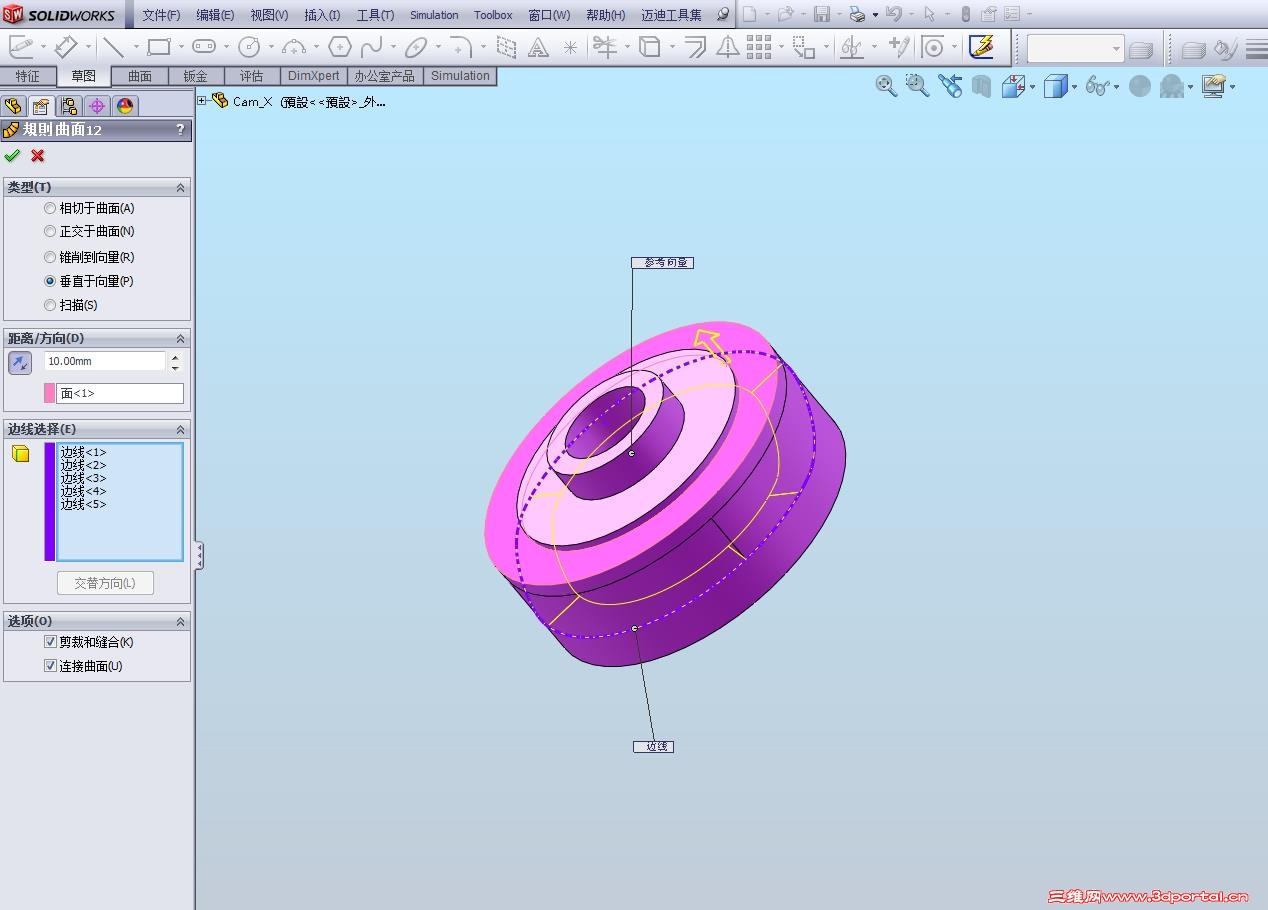
Task: Select the Centerpoint Arc tool
Action: 294,46
